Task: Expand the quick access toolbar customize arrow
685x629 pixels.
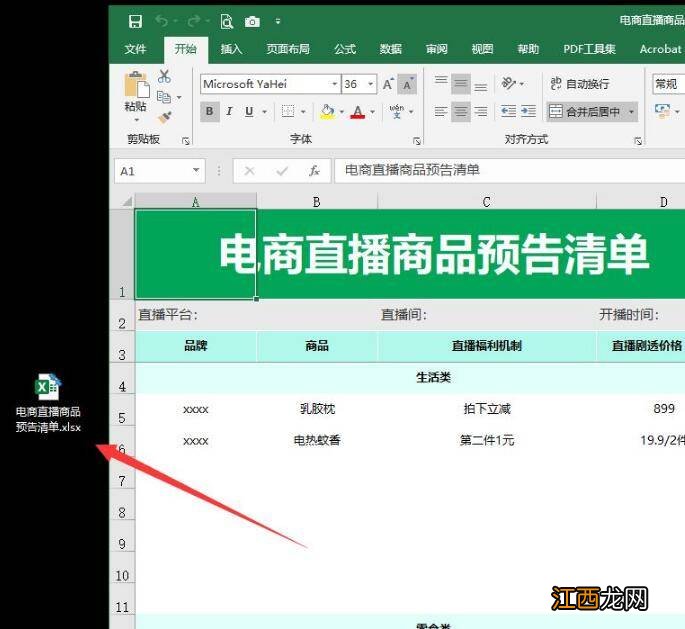Action: 278,21
